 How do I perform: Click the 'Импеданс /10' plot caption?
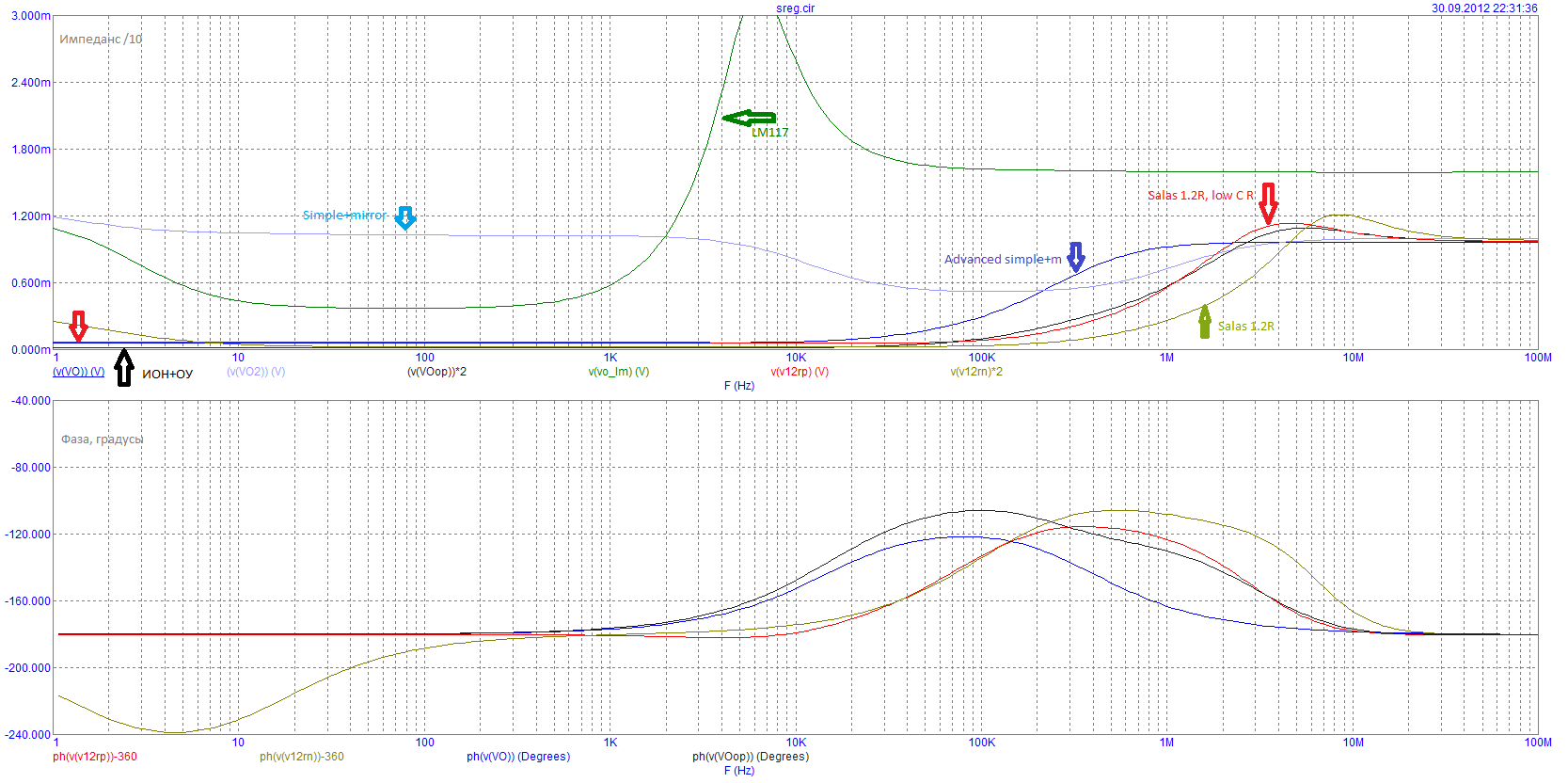101,40
